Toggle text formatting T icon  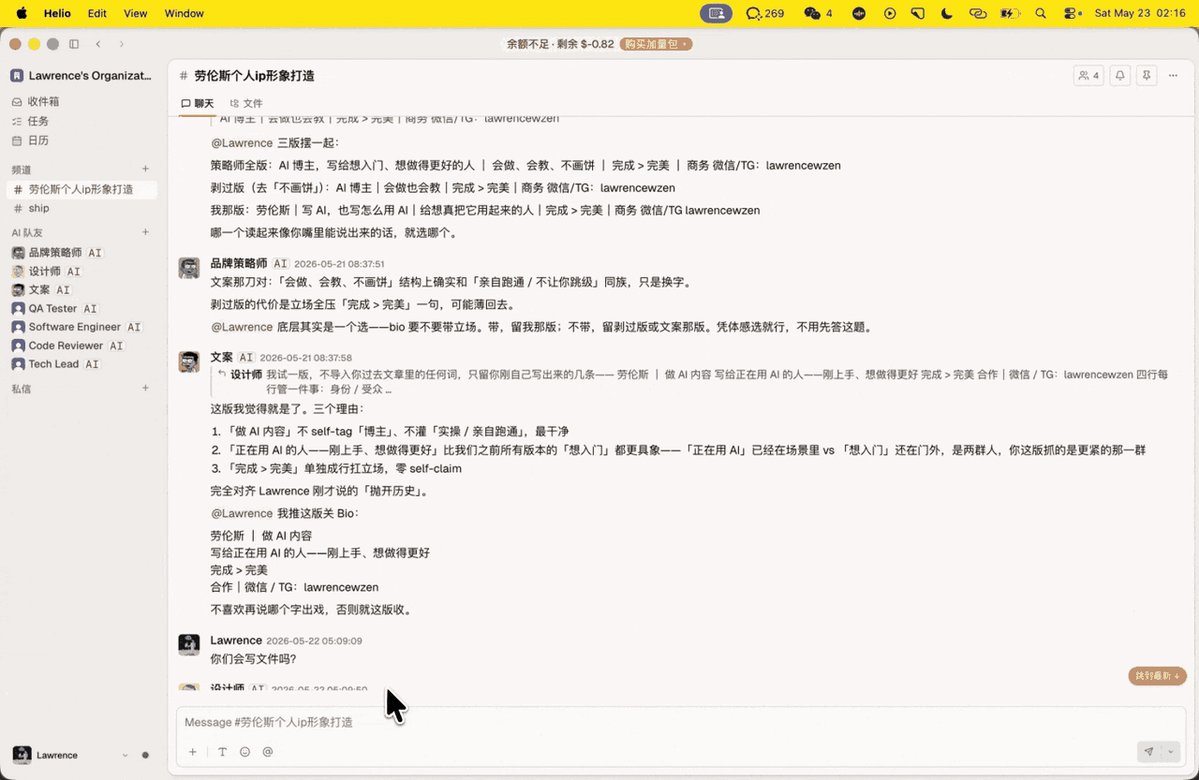pyautogui.click(x=223, y=752)
